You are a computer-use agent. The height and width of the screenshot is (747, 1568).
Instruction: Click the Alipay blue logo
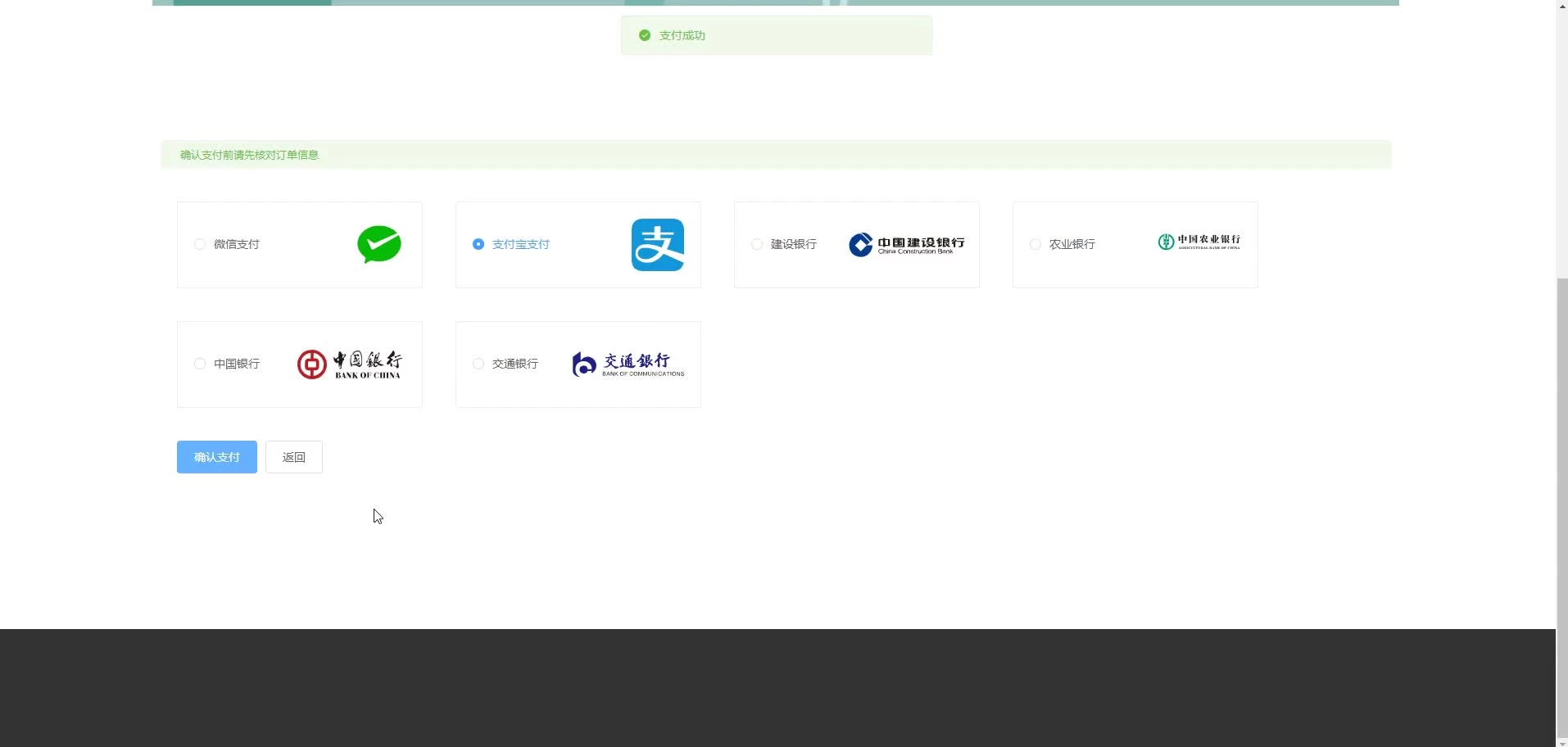tap(658, 245)
